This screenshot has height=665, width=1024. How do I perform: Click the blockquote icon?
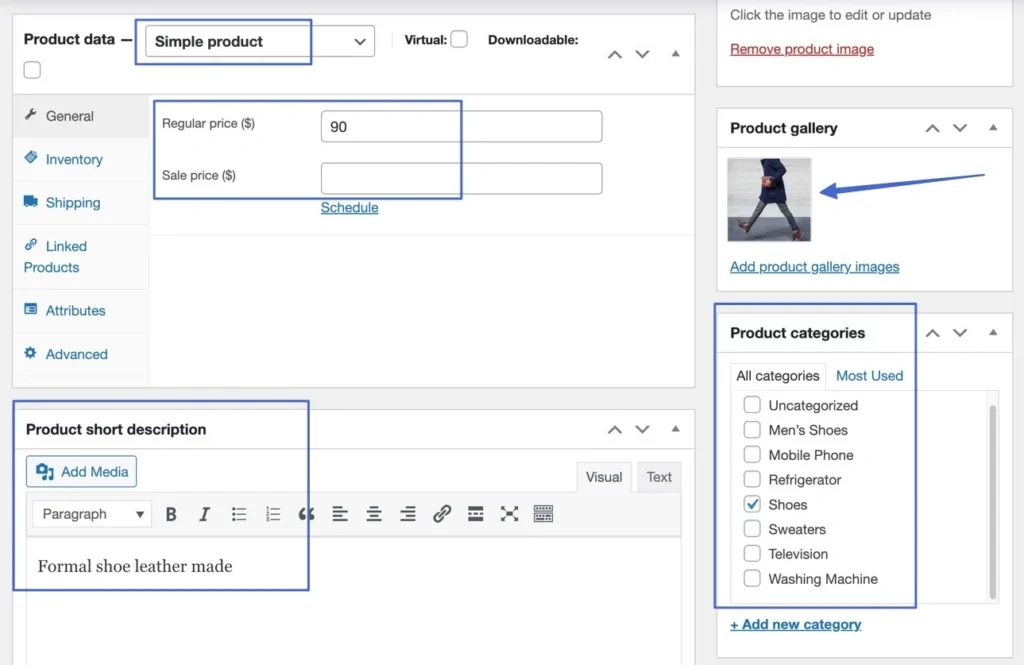(306, 514)
